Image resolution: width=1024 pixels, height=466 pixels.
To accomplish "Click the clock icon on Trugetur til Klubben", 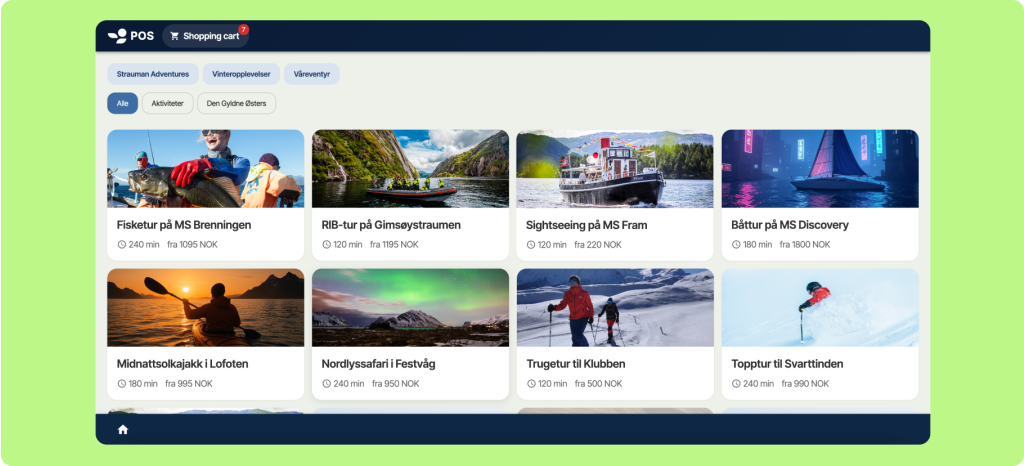I will (531, 384).
